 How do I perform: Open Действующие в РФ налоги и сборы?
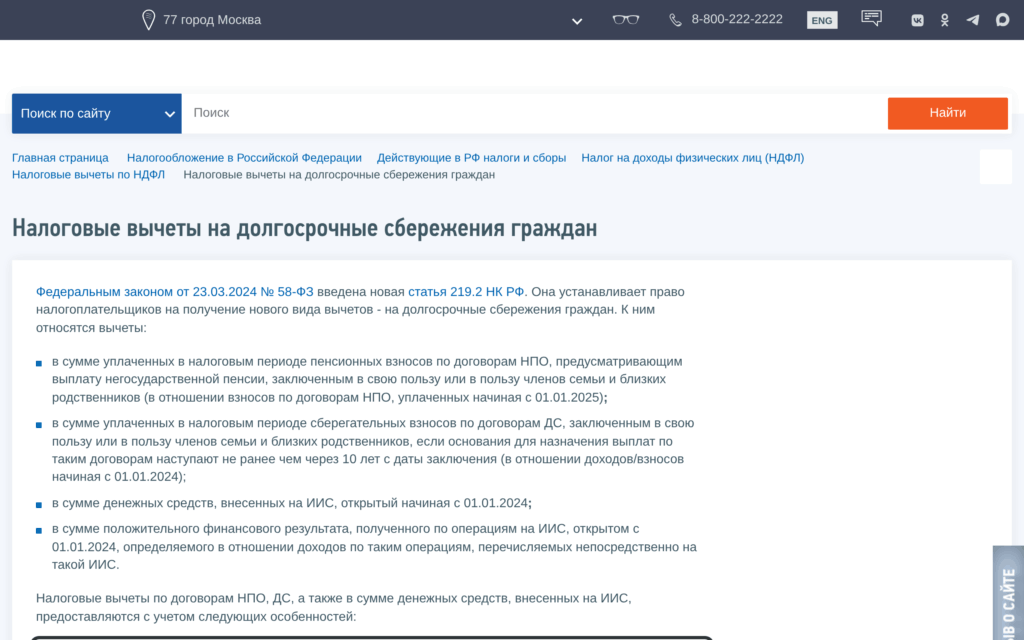pos(471,157)
